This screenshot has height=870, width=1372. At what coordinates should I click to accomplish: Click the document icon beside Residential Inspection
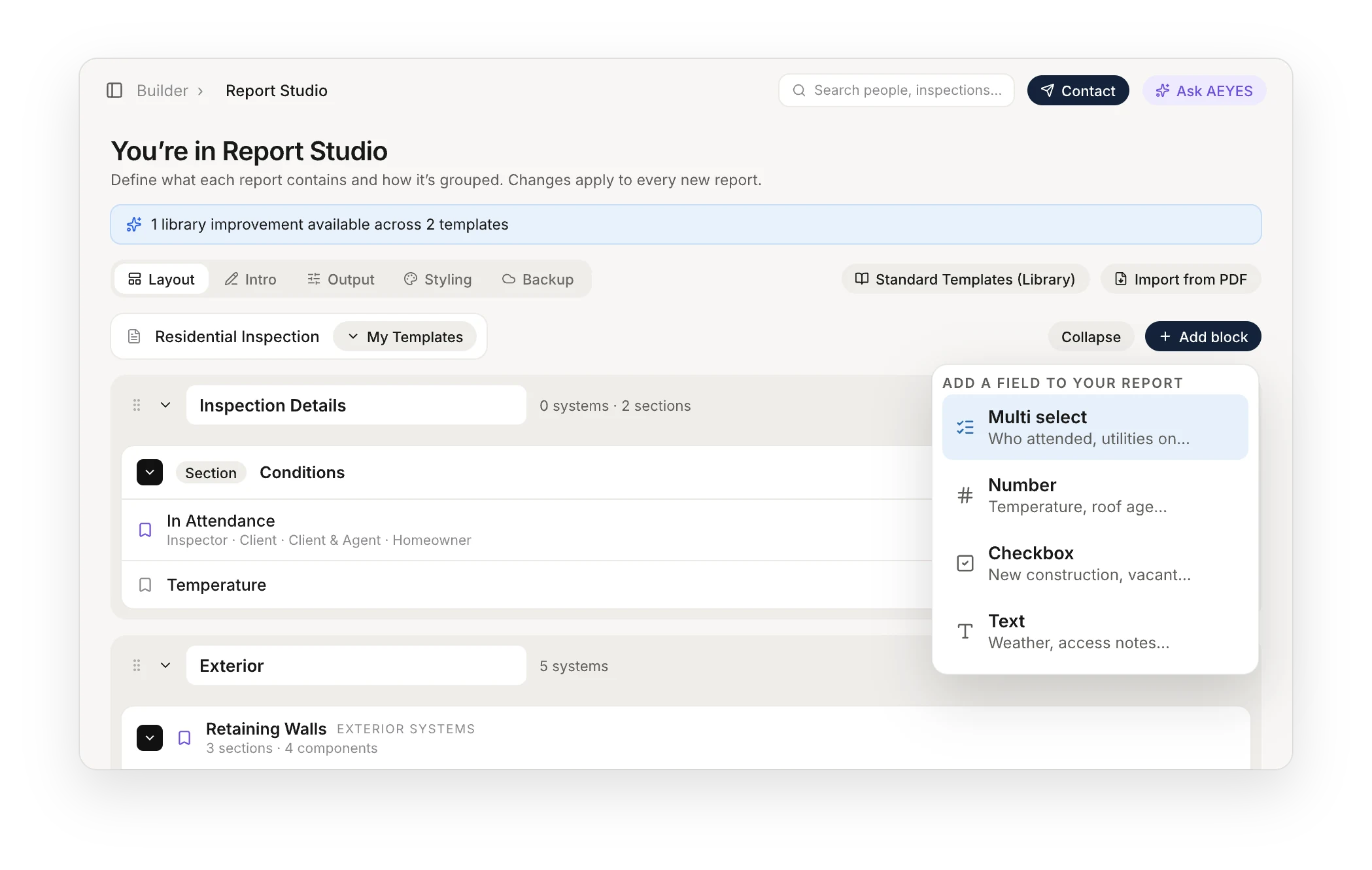point(134,337)
